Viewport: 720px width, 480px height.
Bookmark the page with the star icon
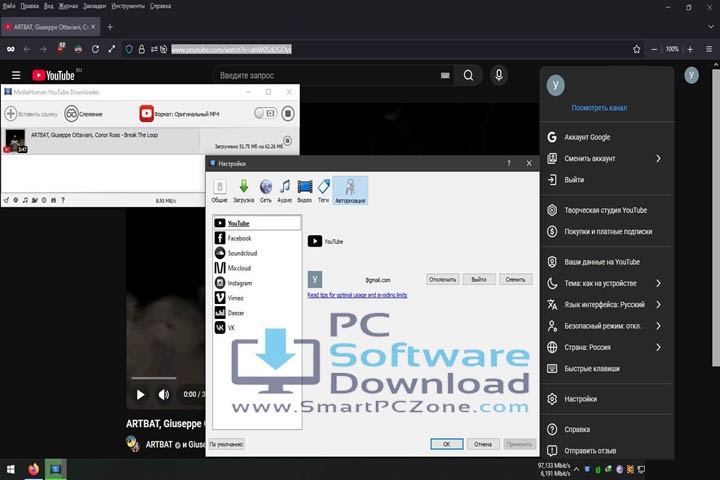click(x=636, y=49)
